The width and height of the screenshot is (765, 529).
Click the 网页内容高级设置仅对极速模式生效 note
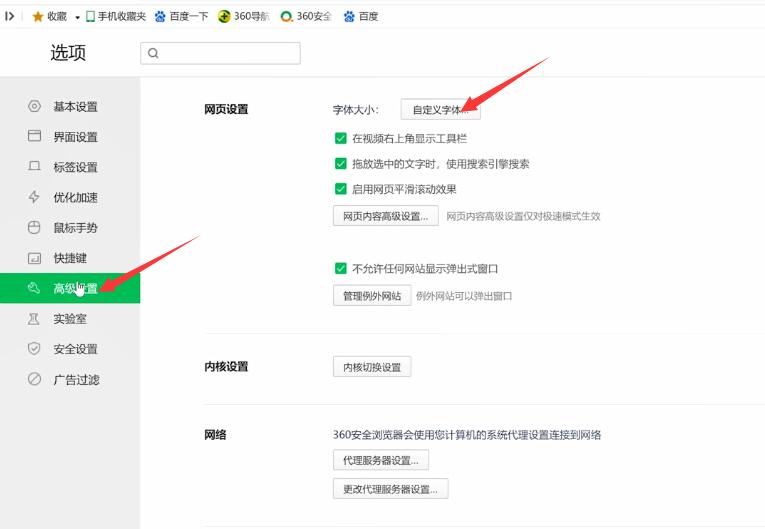[523, 216]
